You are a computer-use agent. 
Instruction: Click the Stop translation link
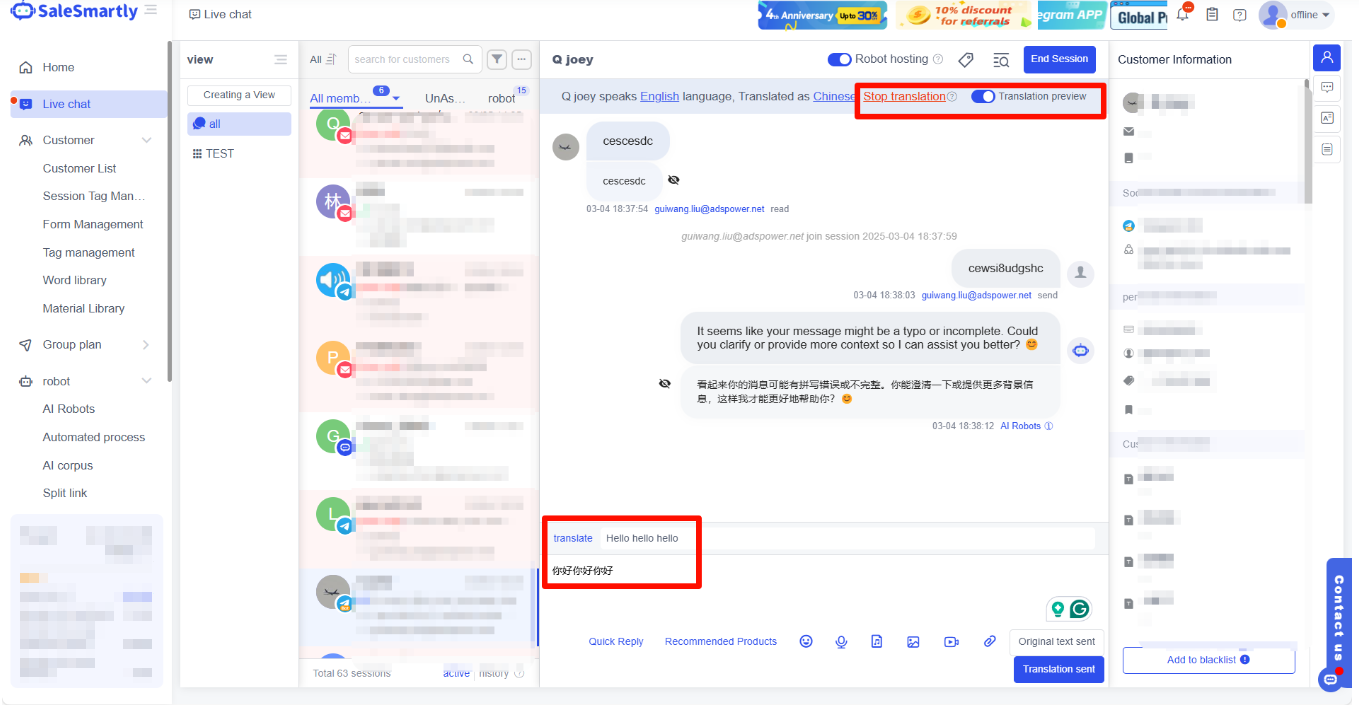[904, 96]
